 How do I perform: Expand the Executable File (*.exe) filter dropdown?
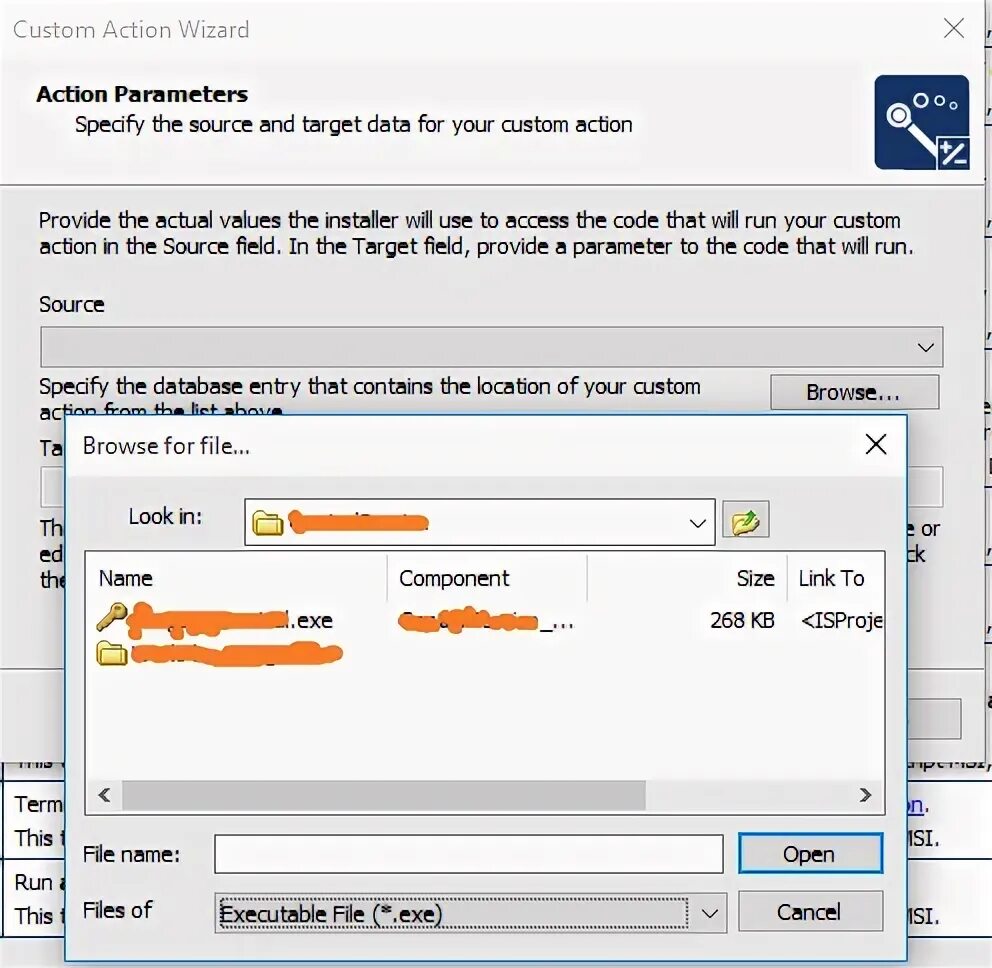[710, 911]
